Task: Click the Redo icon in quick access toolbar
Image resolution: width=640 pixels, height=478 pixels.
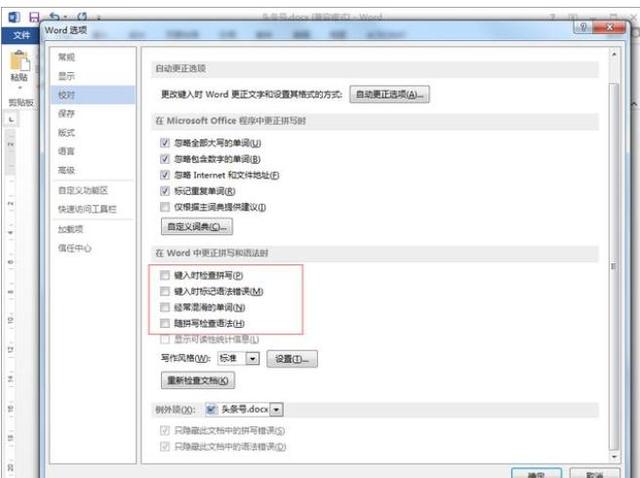Action: [x=82, y=17]
